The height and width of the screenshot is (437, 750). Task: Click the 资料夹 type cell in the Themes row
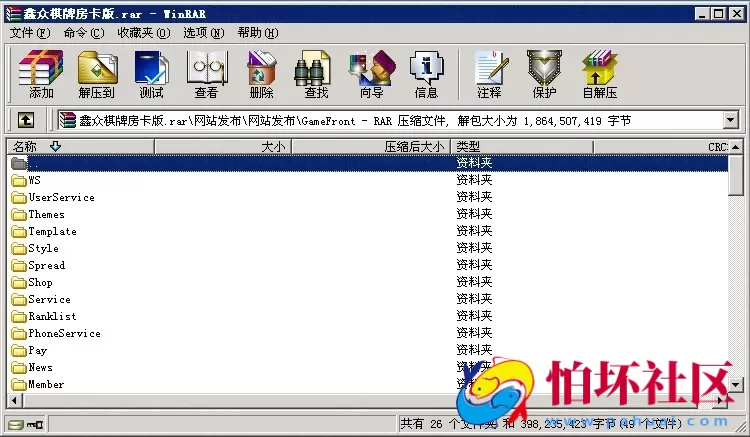(474, 214)
